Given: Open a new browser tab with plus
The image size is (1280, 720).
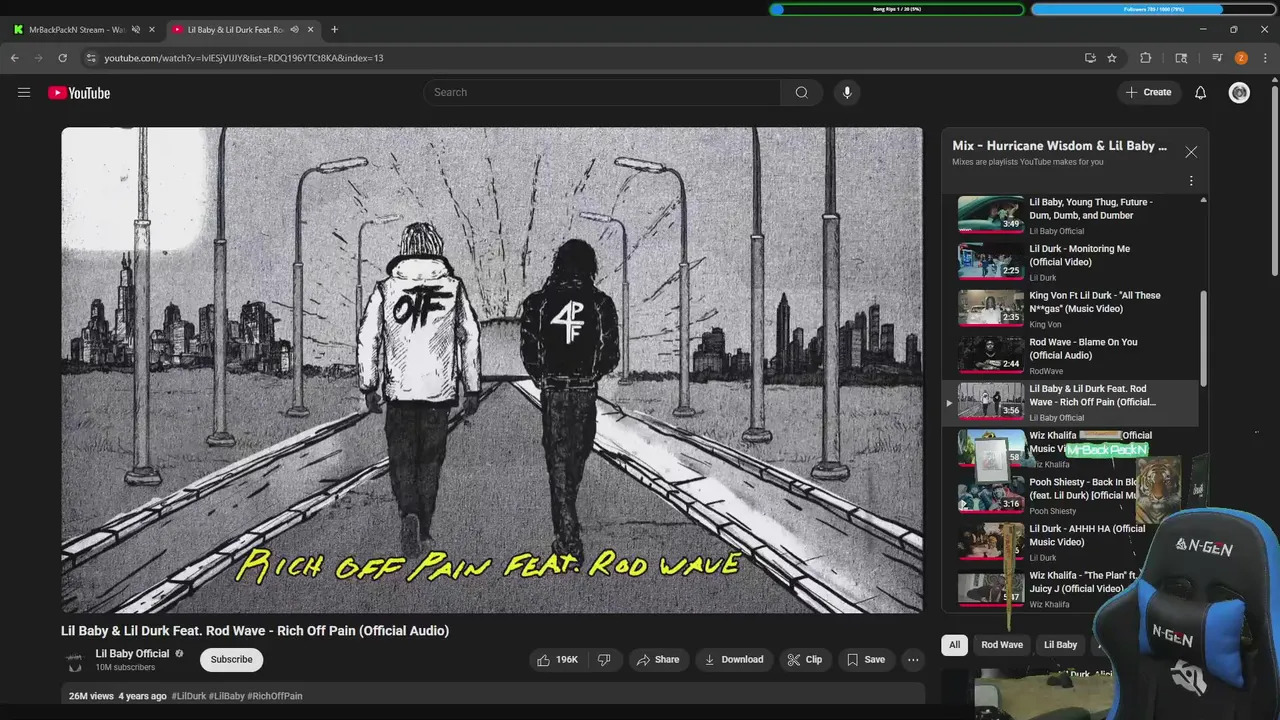Looking at the screenshot, I should click(334, 29).
